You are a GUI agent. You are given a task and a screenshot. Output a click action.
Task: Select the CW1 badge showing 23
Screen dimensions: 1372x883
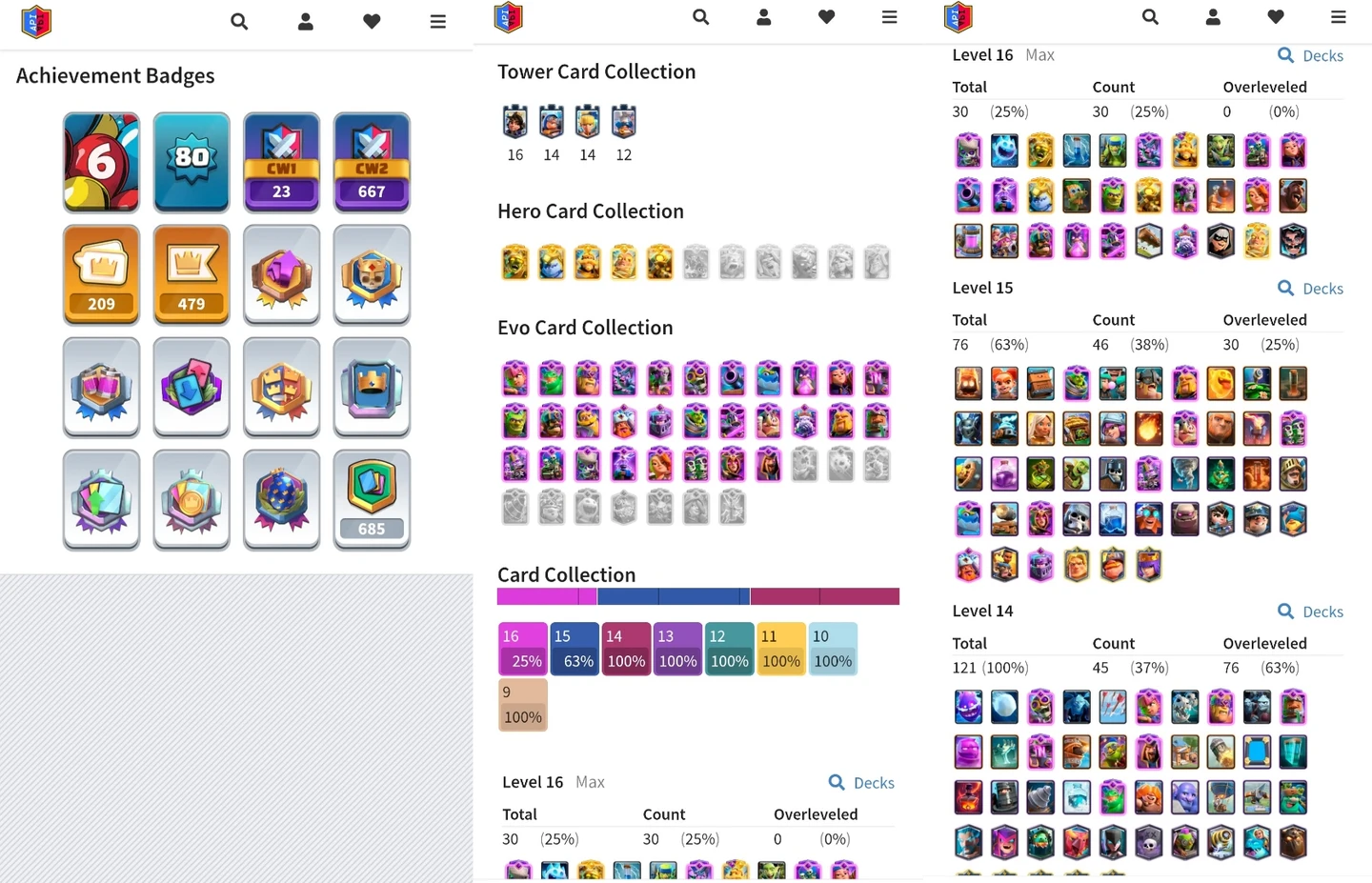click(x=282, y=162)
